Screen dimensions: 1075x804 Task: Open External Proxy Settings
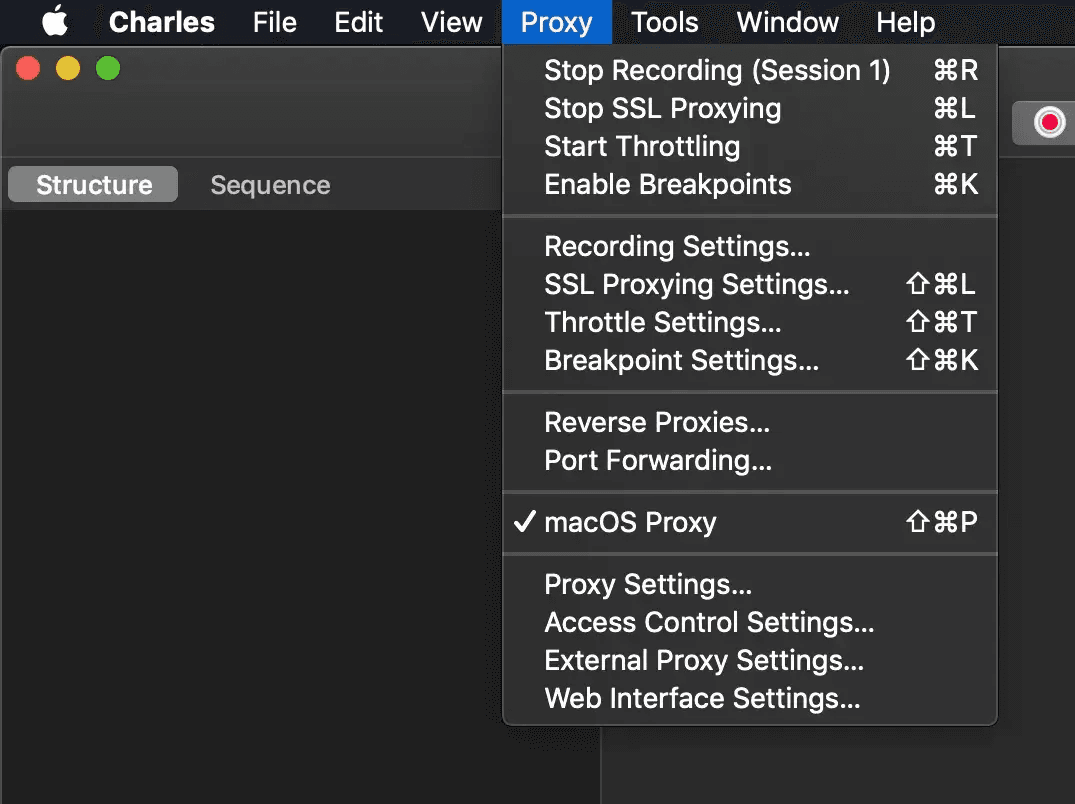point(704,660)
